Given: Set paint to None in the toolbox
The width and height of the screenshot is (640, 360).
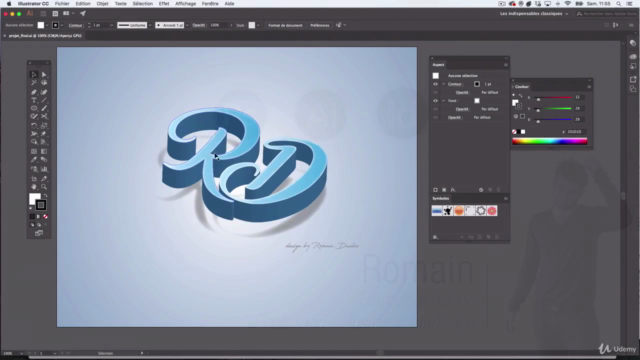Looking at the screenshot, I should 45,217.
